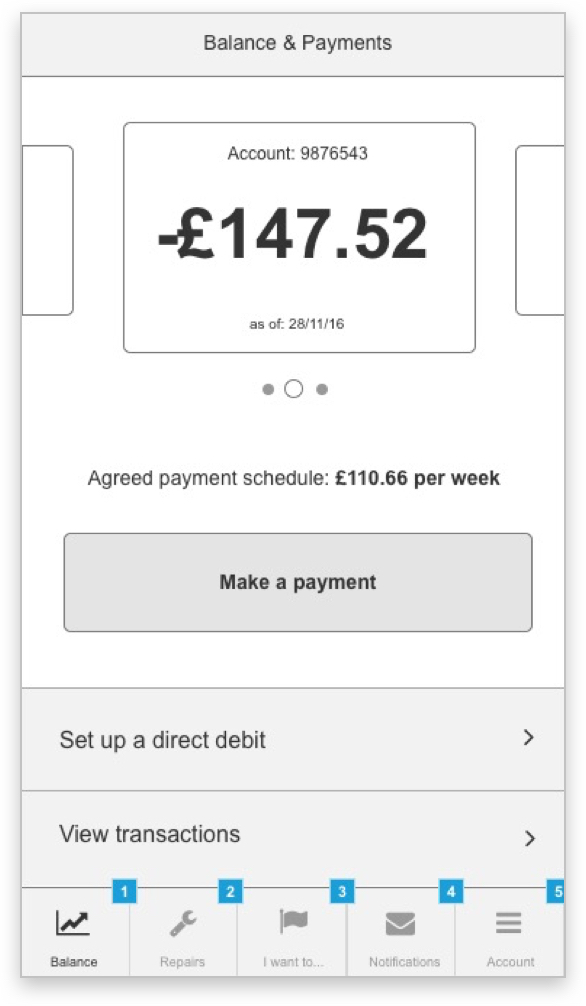Screen dimensions: 586x1006
Task: Open the Account hamburger menu icon
Action: click(x=508, y=923)
